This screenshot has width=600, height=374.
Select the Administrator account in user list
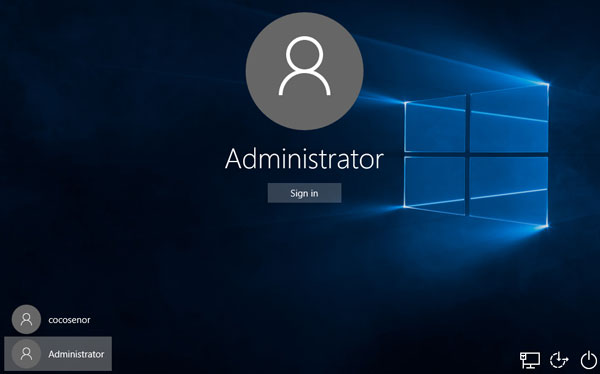click(x=58, y=354)
